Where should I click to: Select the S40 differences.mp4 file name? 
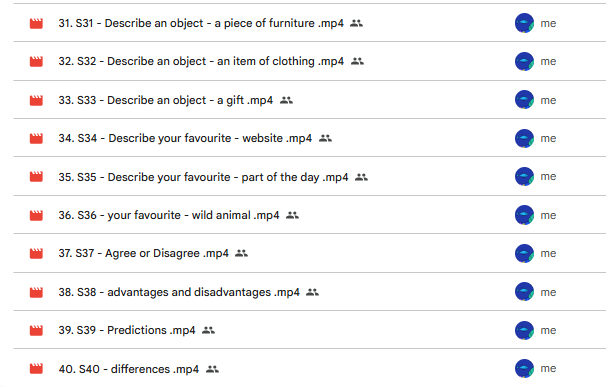tap(129, 369)
